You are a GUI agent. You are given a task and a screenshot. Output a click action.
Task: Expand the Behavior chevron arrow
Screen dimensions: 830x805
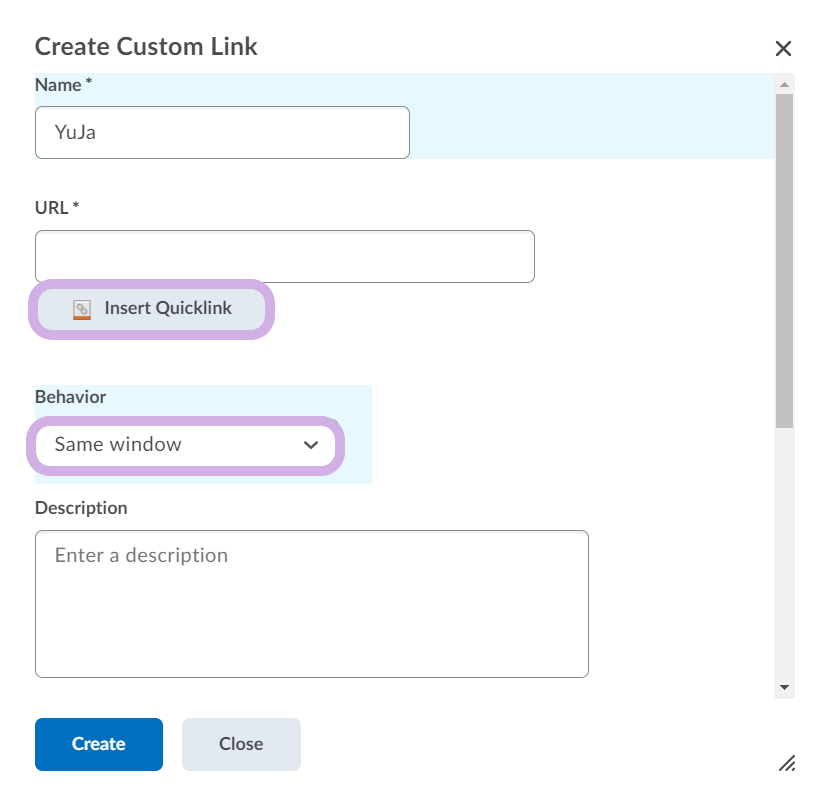pos(310,445)
